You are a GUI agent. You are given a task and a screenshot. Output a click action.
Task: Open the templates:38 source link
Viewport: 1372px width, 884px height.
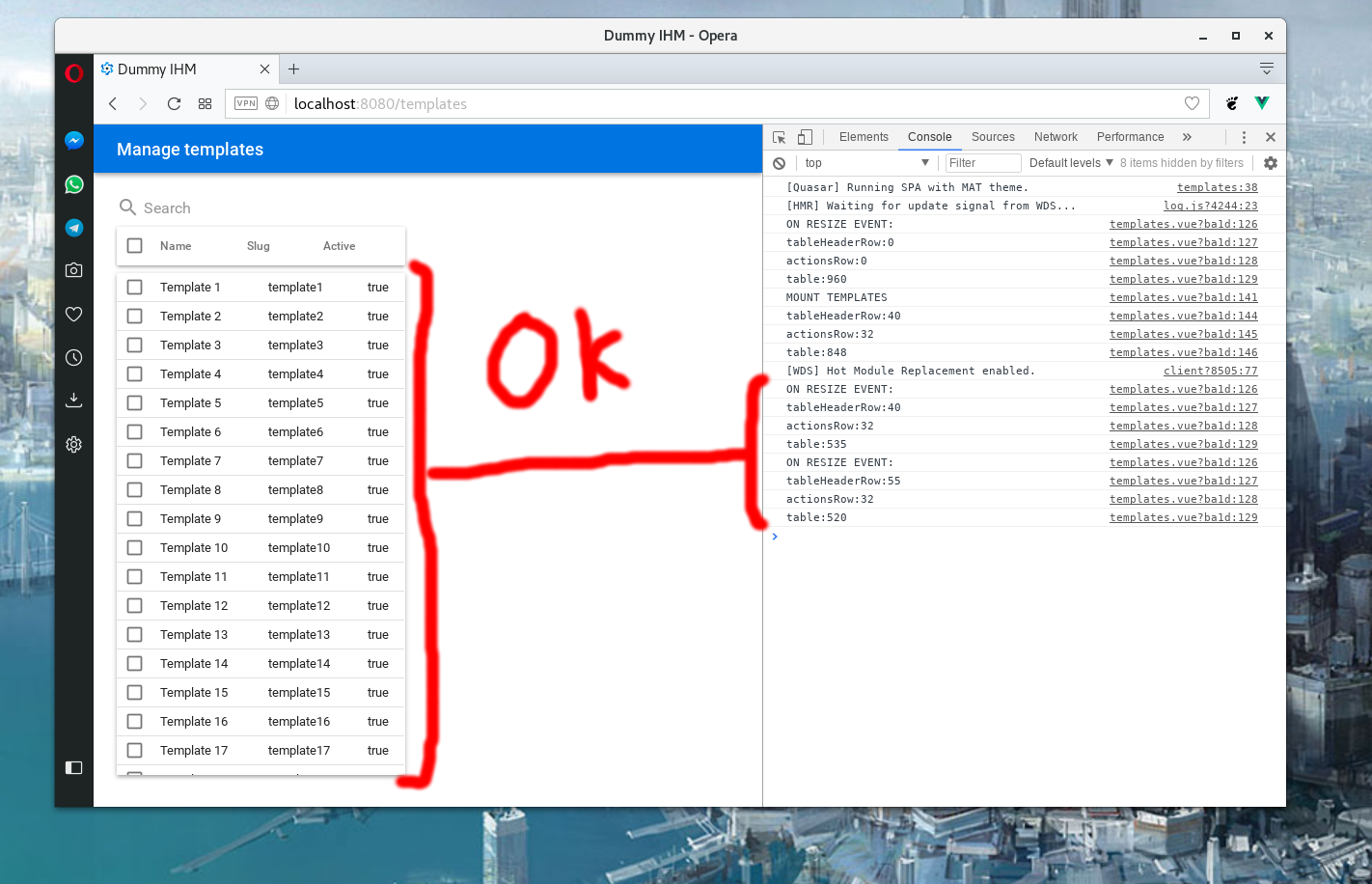(x=1217, y=187)
